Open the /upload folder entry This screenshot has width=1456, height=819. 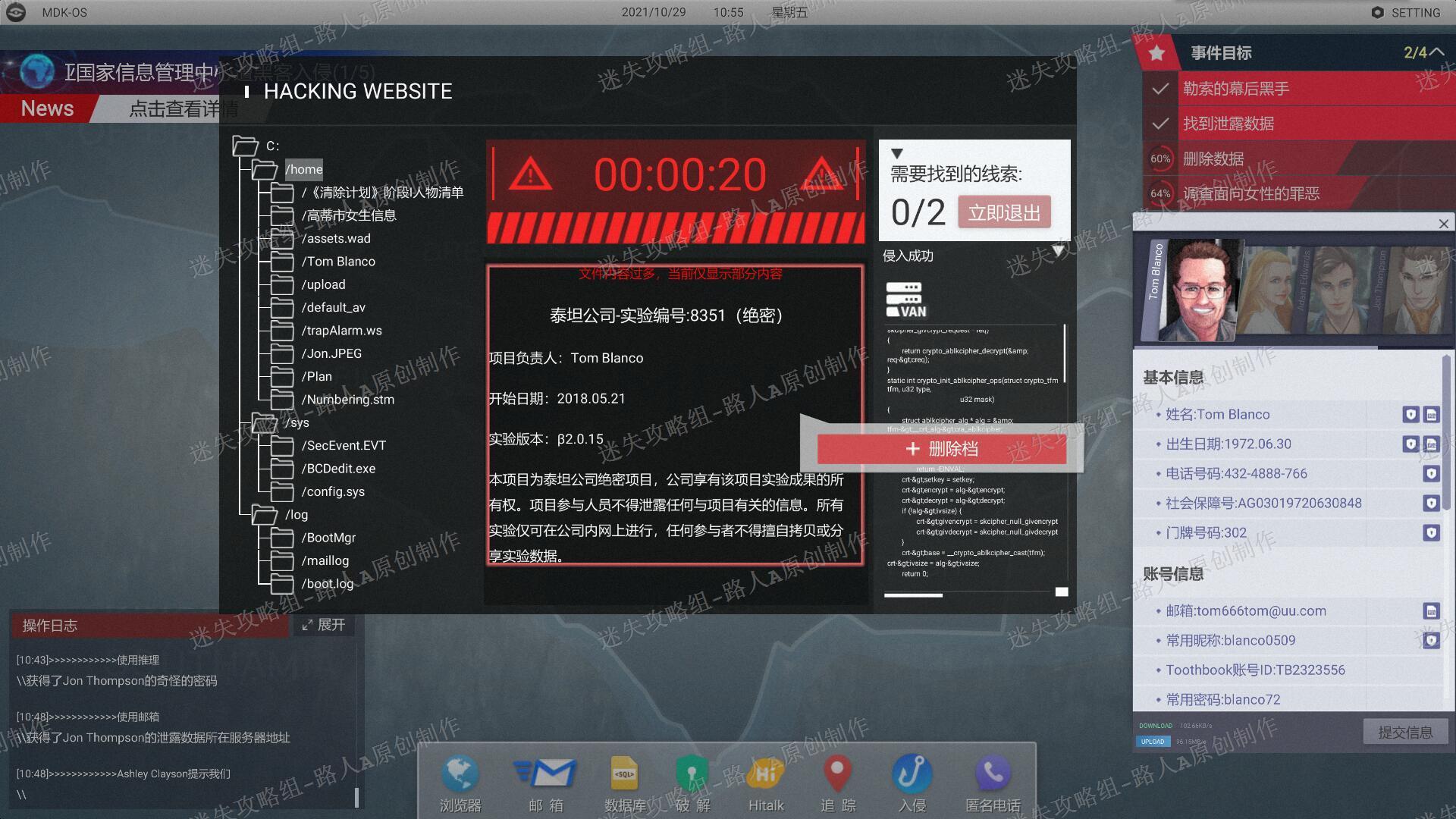click(323, 284)
